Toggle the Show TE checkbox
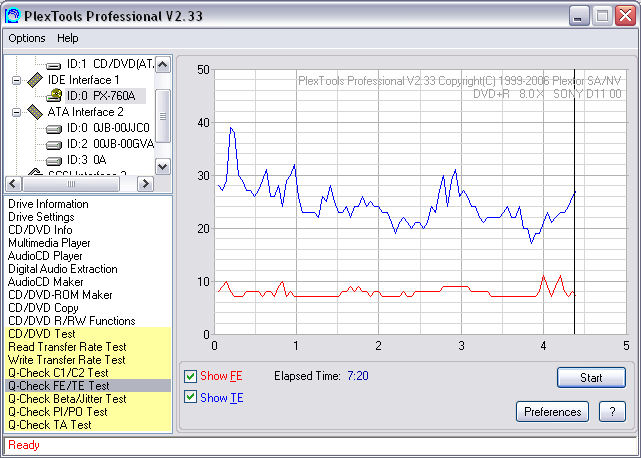The image size is (641, 458). point(190,397)
